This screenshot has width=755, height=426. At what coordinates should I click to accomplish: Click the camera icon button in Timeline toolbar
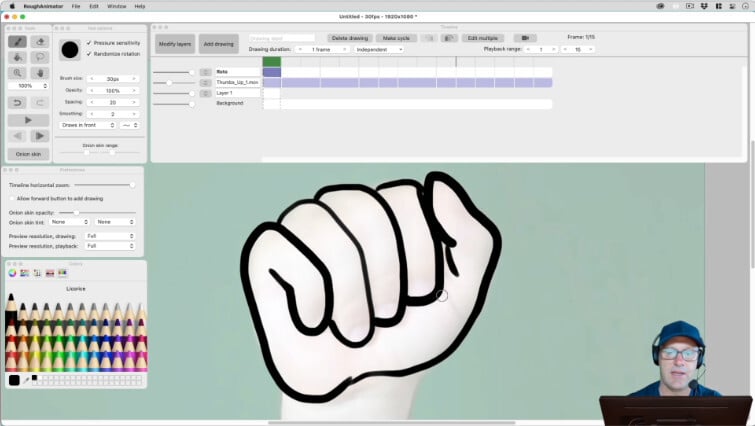[x=525, y=38]
